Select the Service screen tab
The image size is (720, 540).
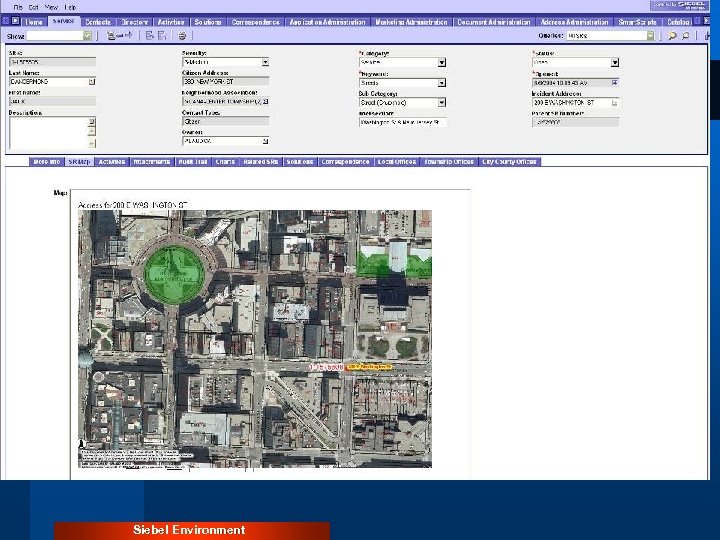click(64, 21)
